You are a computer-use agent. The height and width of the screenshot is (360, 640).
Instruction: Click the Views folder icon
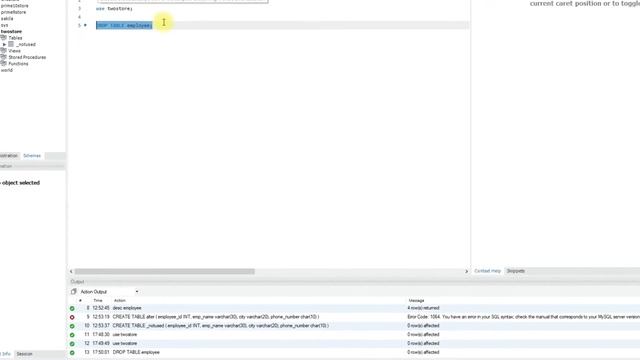[x=4, y=51]
